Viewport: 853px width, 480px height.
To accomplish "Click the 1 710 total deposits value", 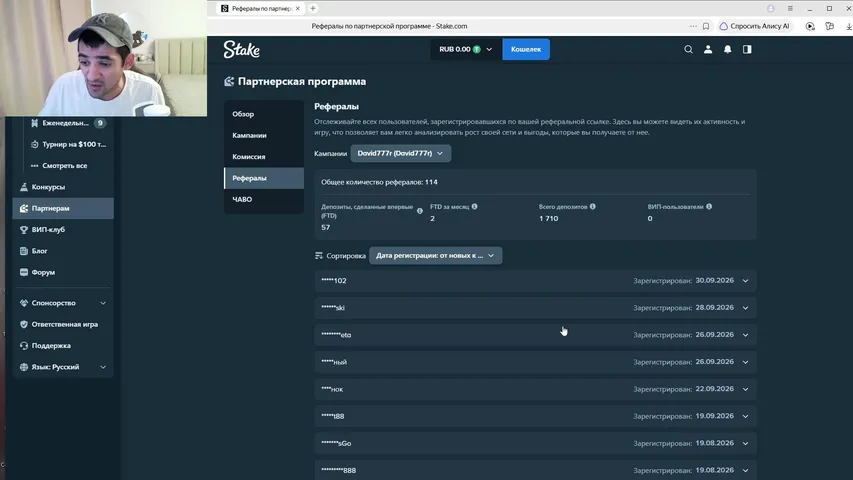I will (x=548, y=219).
